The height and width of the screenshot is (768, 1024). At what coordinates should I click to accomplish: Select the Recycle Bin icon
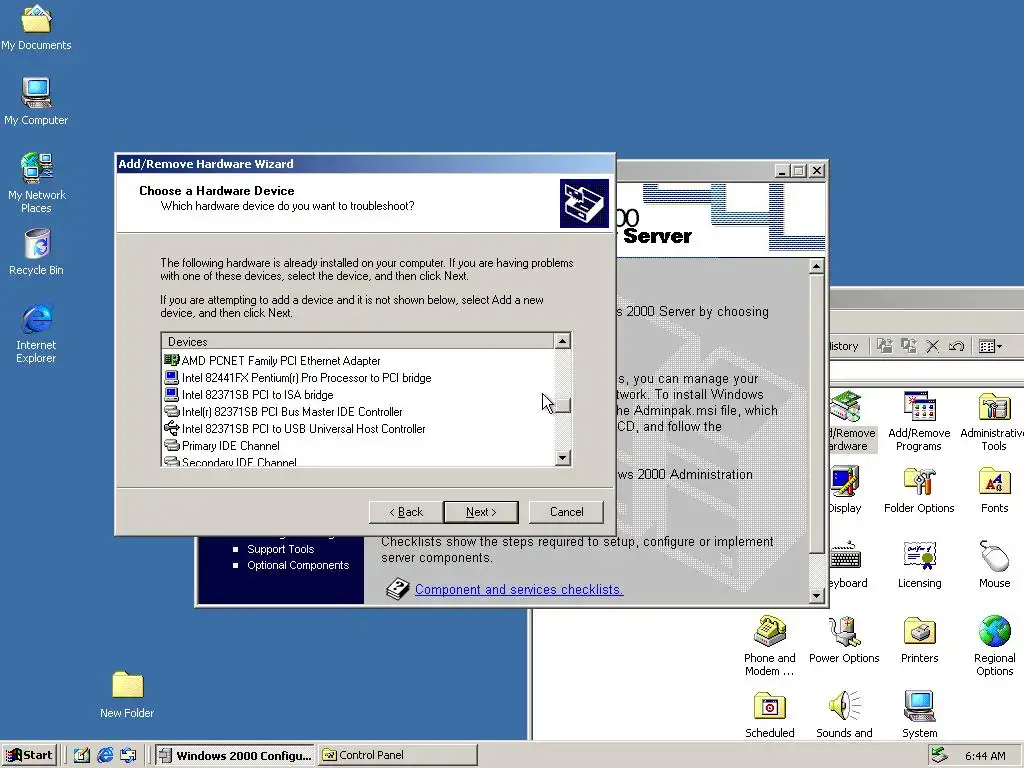pyautogui.click(x=37, y=251)
